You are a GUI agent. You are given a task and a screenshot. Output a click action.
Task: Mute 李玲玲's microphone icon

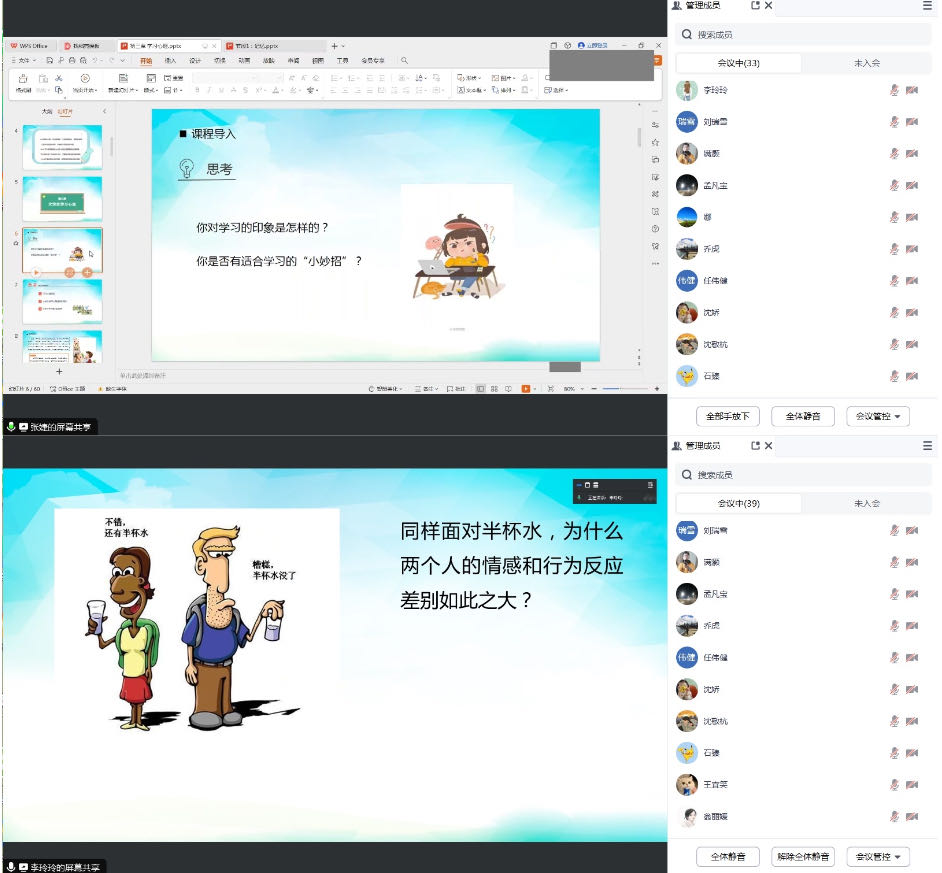point(893,90)
